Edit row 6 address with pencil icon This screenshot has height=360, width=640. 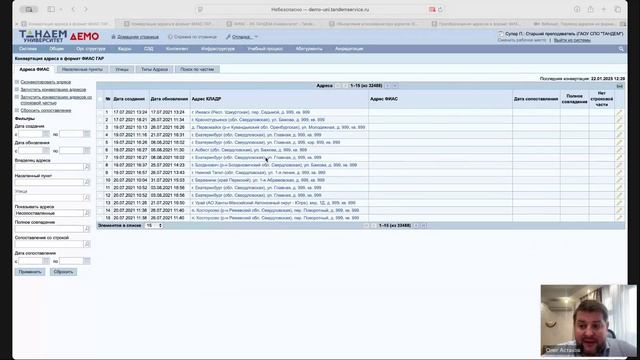point(619,150)
